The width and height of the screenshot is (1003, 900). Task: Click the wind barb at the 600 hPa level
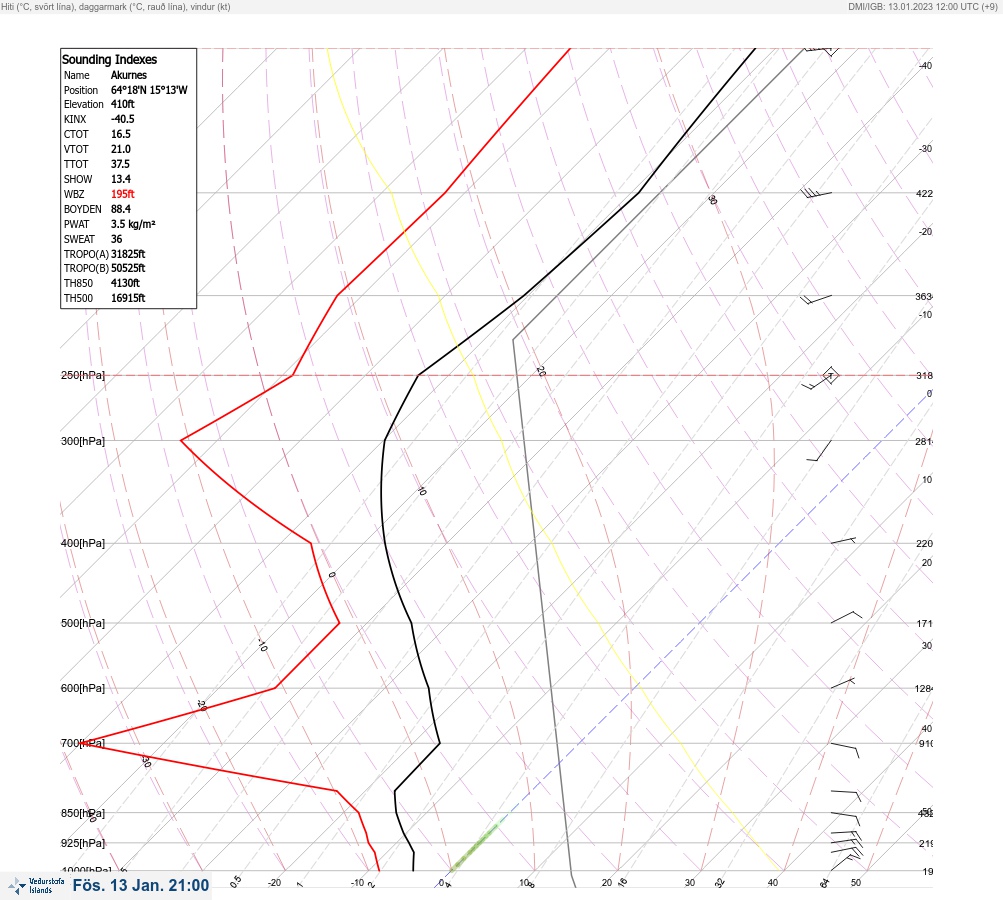click(842, 683)
